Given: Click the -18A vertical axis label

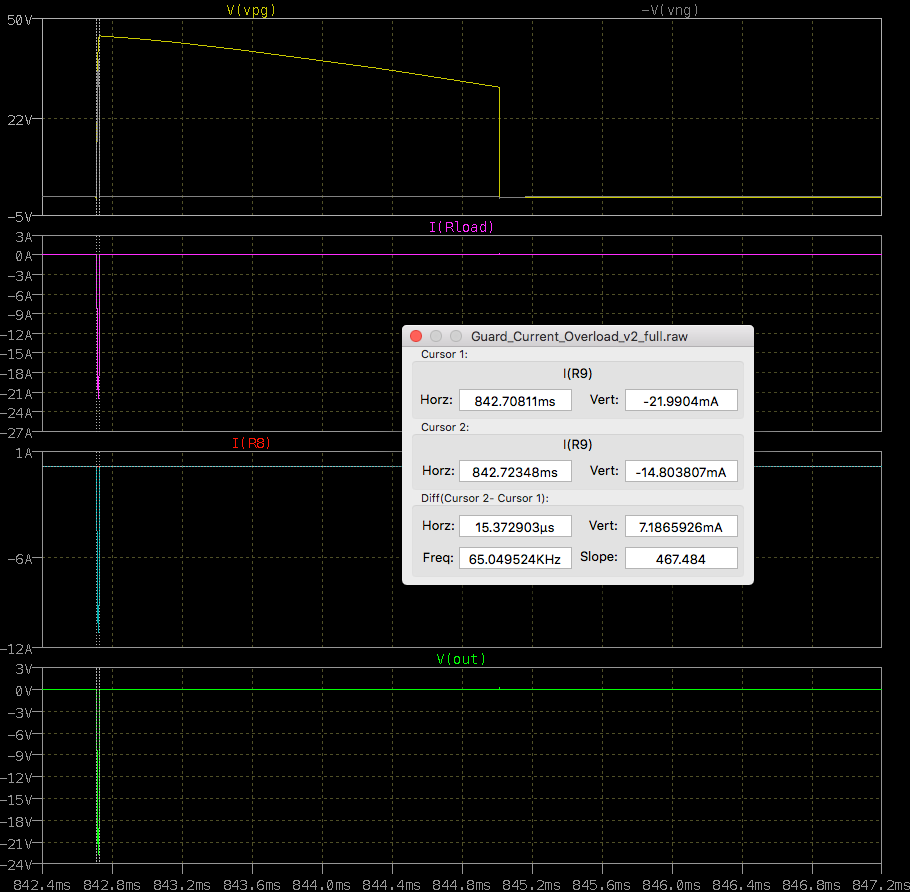Looking at the screenshot, I should (17, 374).
